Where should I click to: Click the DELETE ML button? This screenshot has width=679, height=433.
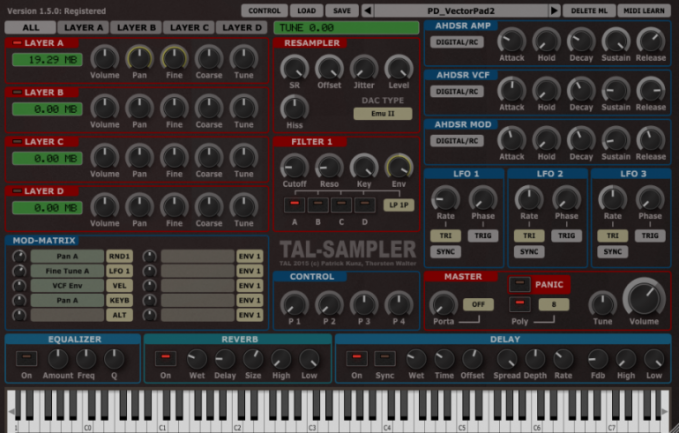[x=589, y=11]
